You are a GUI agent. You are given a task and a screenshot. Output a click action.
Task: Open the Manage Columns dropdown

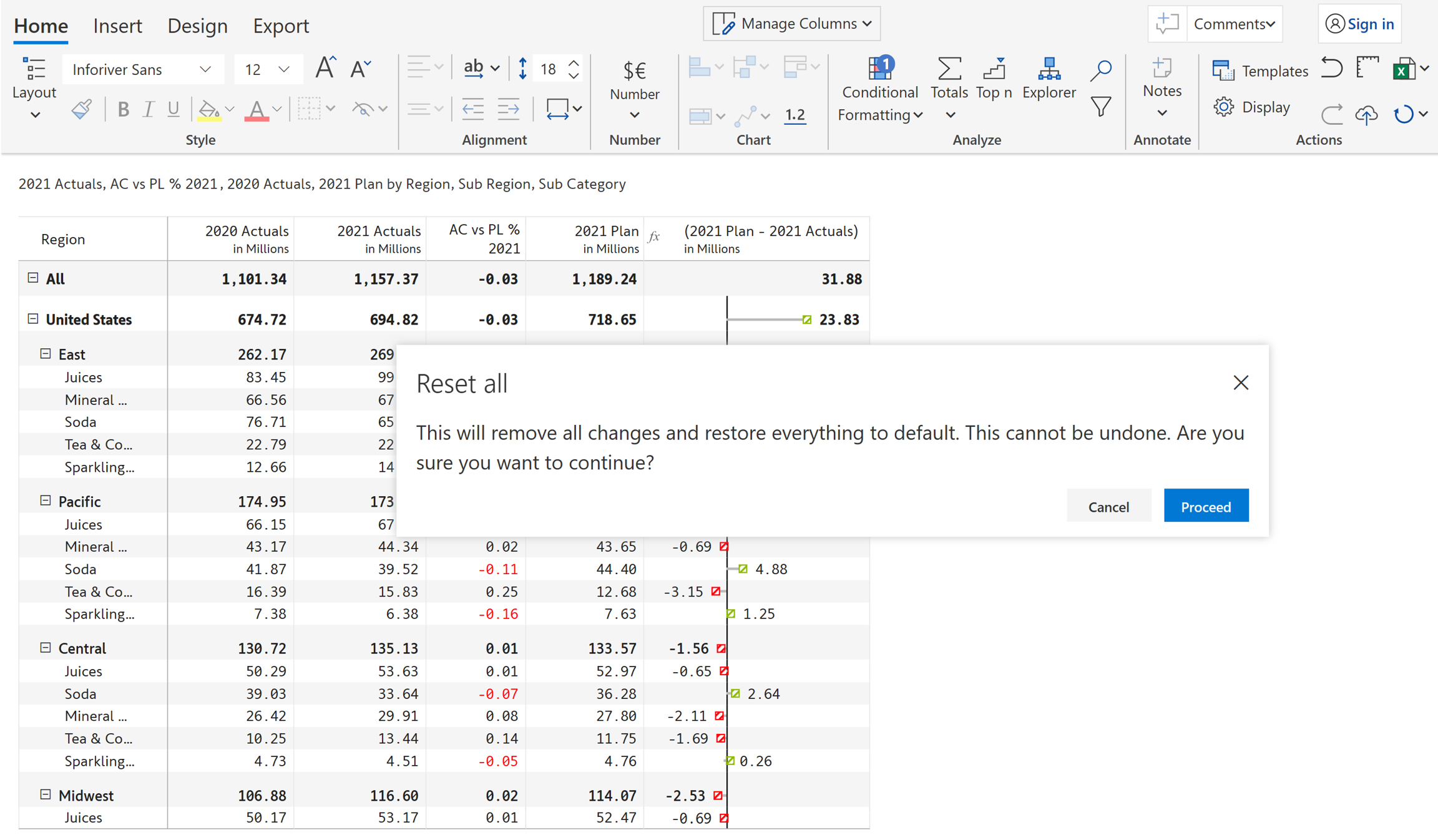point(791,24)
